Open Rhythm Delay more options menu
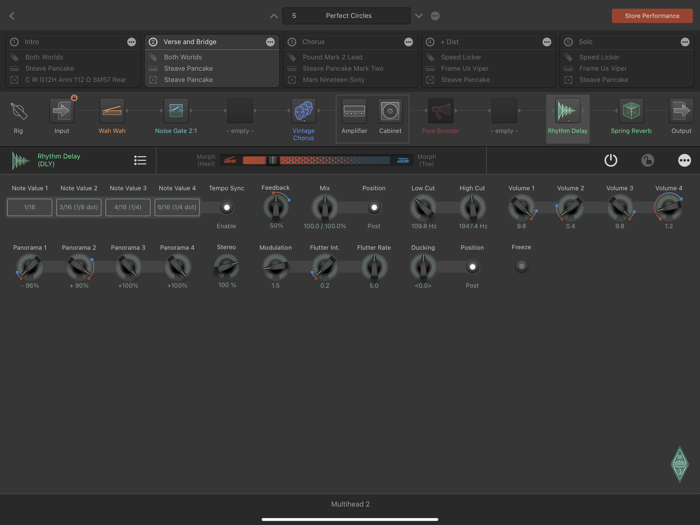Image resolution: width=700 pixels, height=525 pixels. [x=684, y=160]
